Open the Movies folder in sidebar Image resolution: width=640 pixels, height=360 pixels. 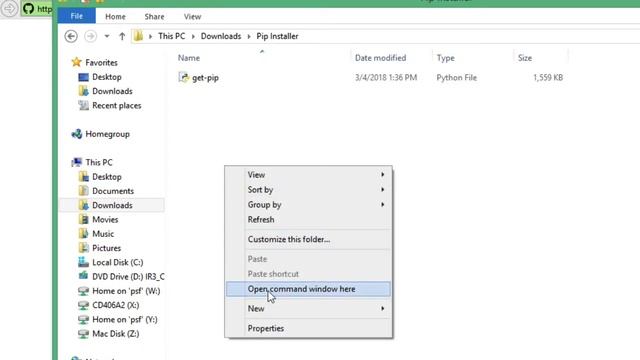click(x=105, y=220)
